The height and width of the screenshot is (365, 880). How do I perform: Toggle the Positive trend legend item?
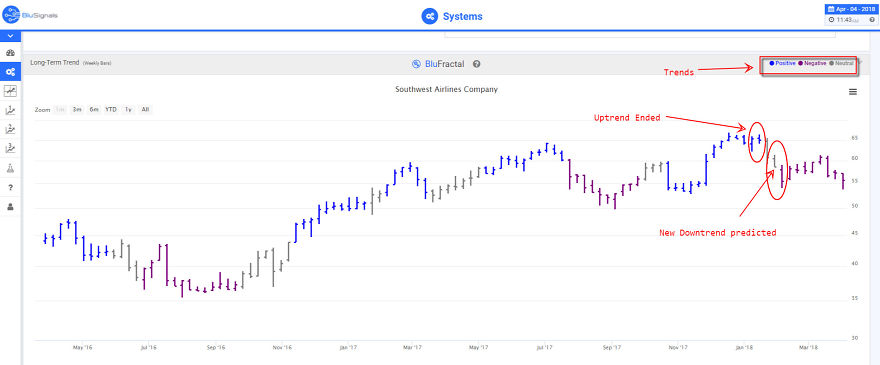pyautogui.click(x=782, y=63)
